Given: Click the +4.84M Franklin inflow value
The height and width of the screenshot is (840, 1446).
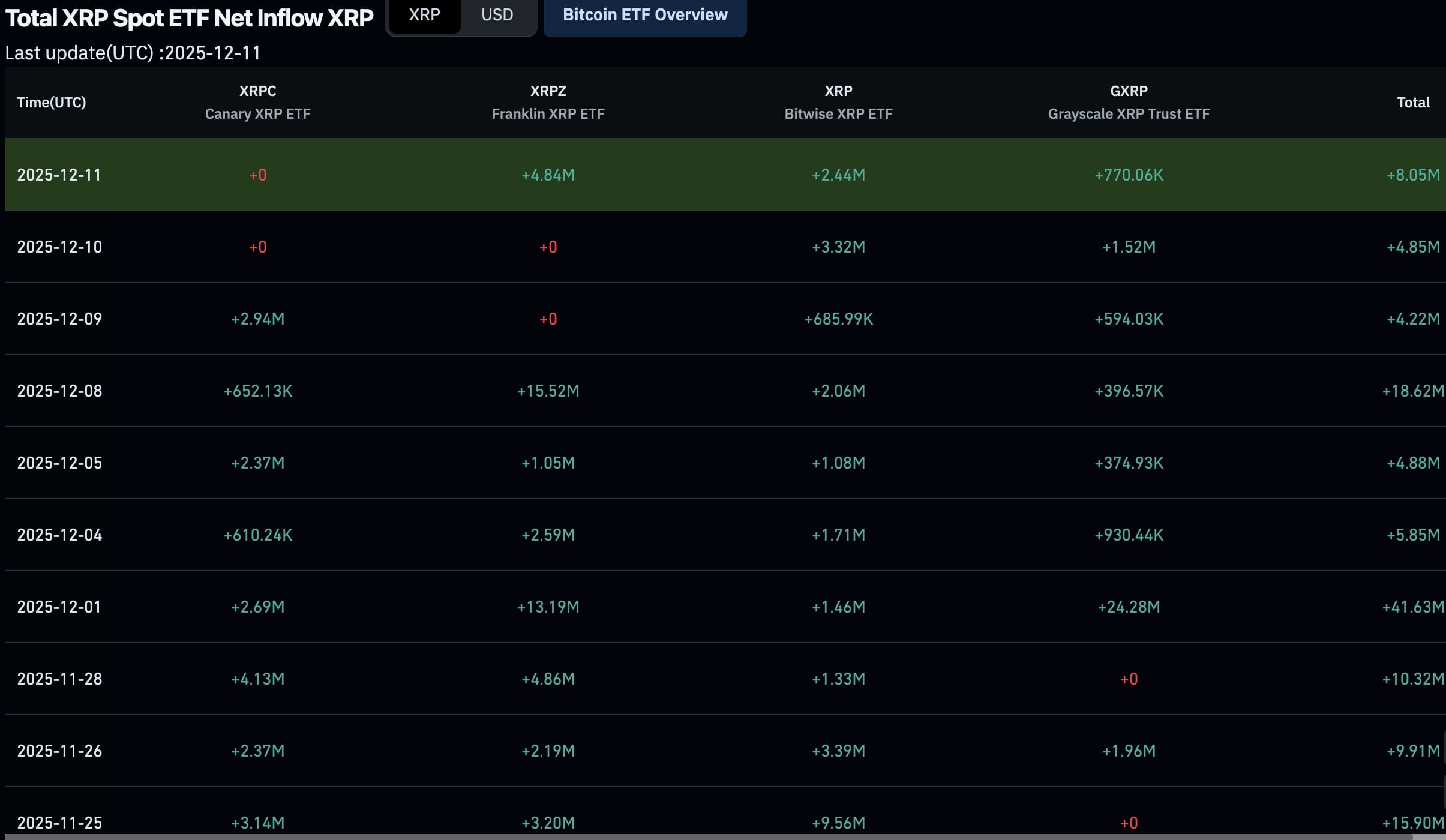Looking at the screenshot, I should pyautogui.click(x=548, y=175).
